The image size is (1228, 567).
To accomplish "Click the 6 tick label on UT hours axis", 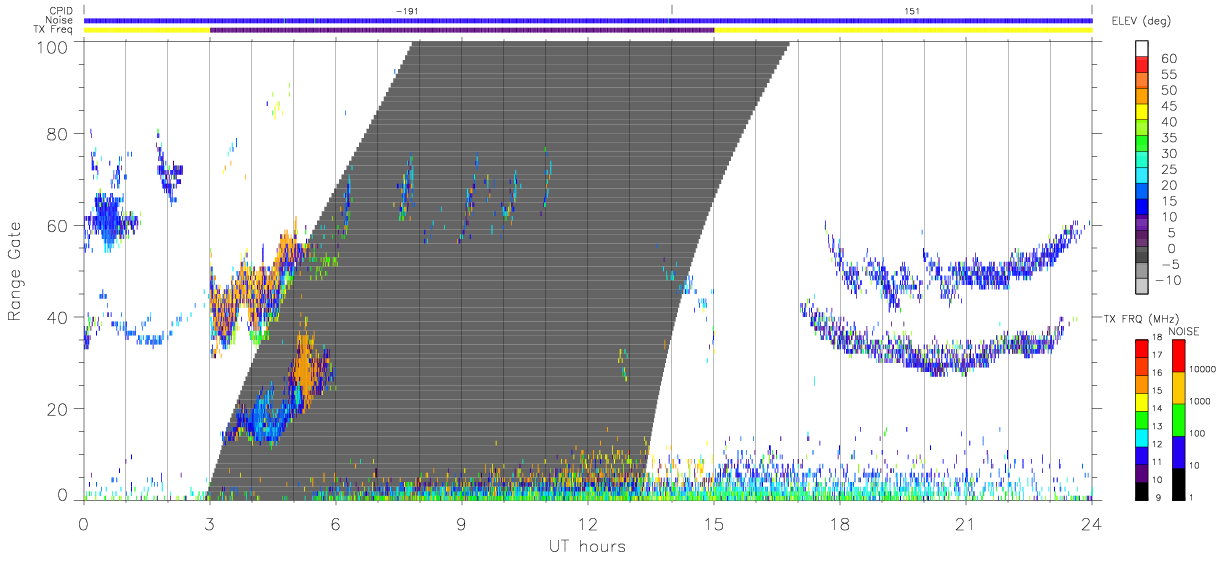I will [x=336, y=523].
